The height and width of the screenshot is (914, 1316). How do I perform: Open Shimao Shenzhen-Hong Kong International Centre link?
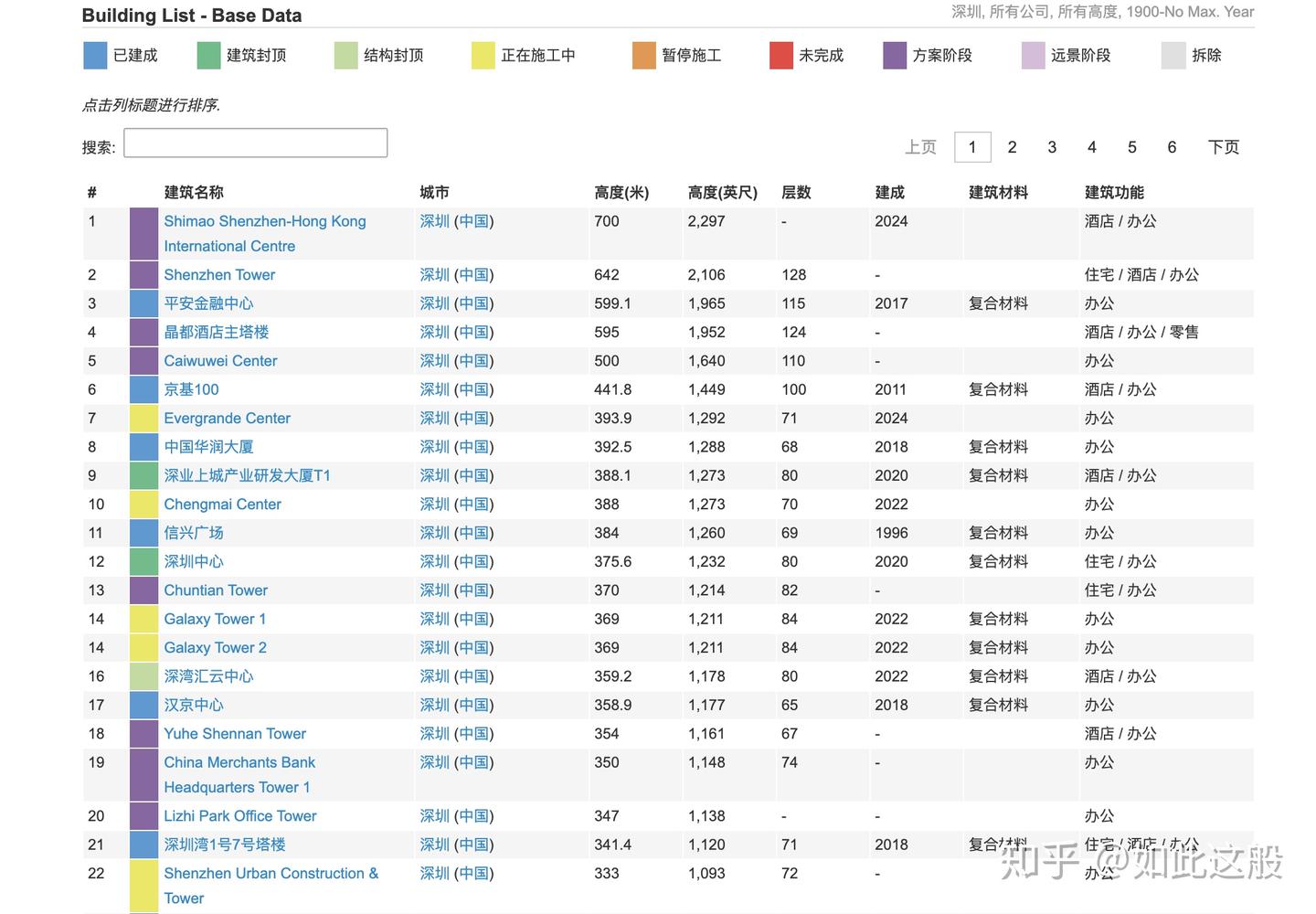pos(265,234)
